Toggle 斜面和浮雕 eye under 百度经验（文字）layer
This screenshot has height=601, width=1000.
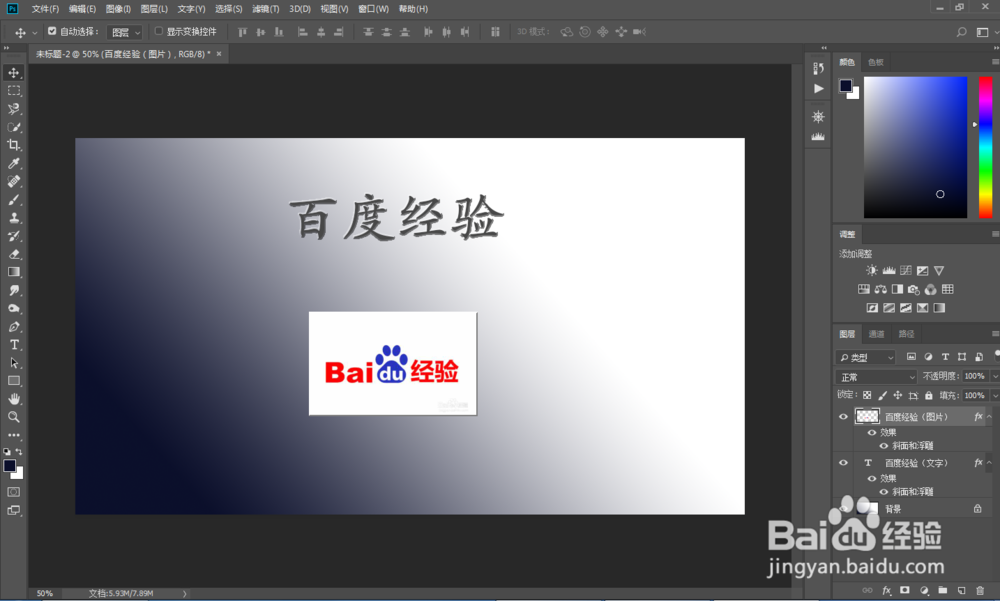(x=883, y=492)
